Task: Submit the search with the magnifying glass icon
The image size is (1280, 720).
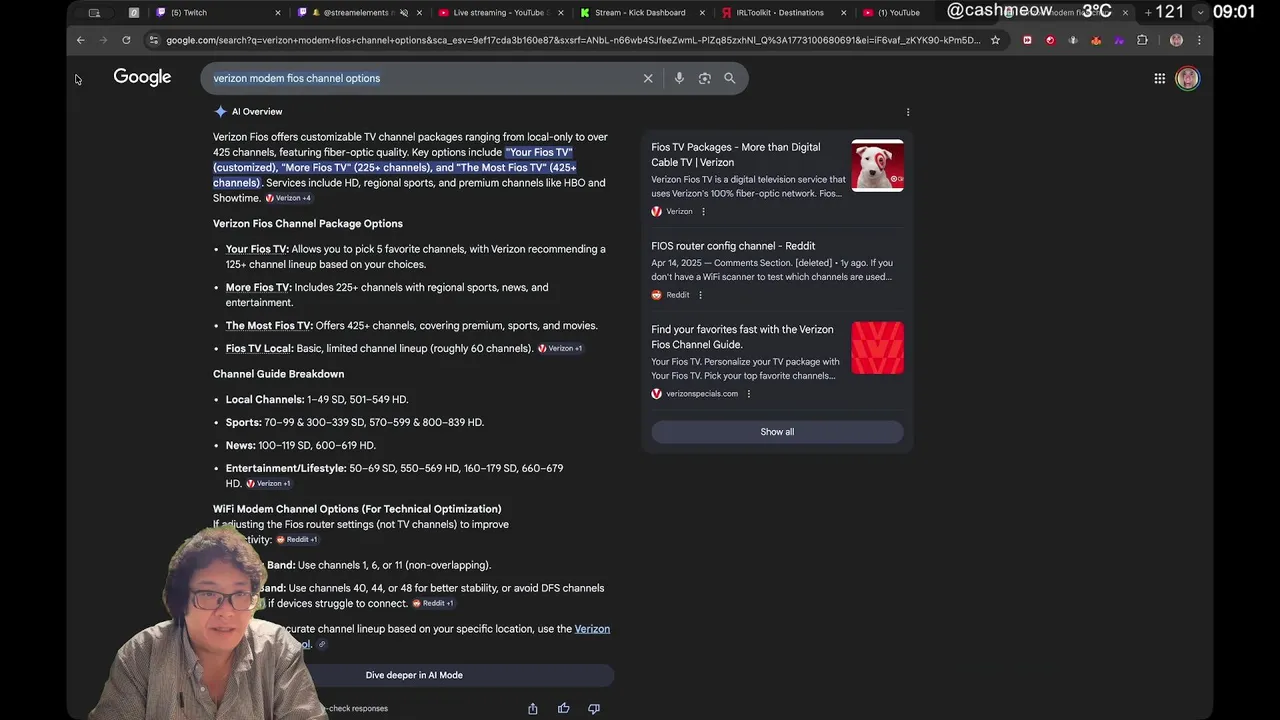Action: 730,78
